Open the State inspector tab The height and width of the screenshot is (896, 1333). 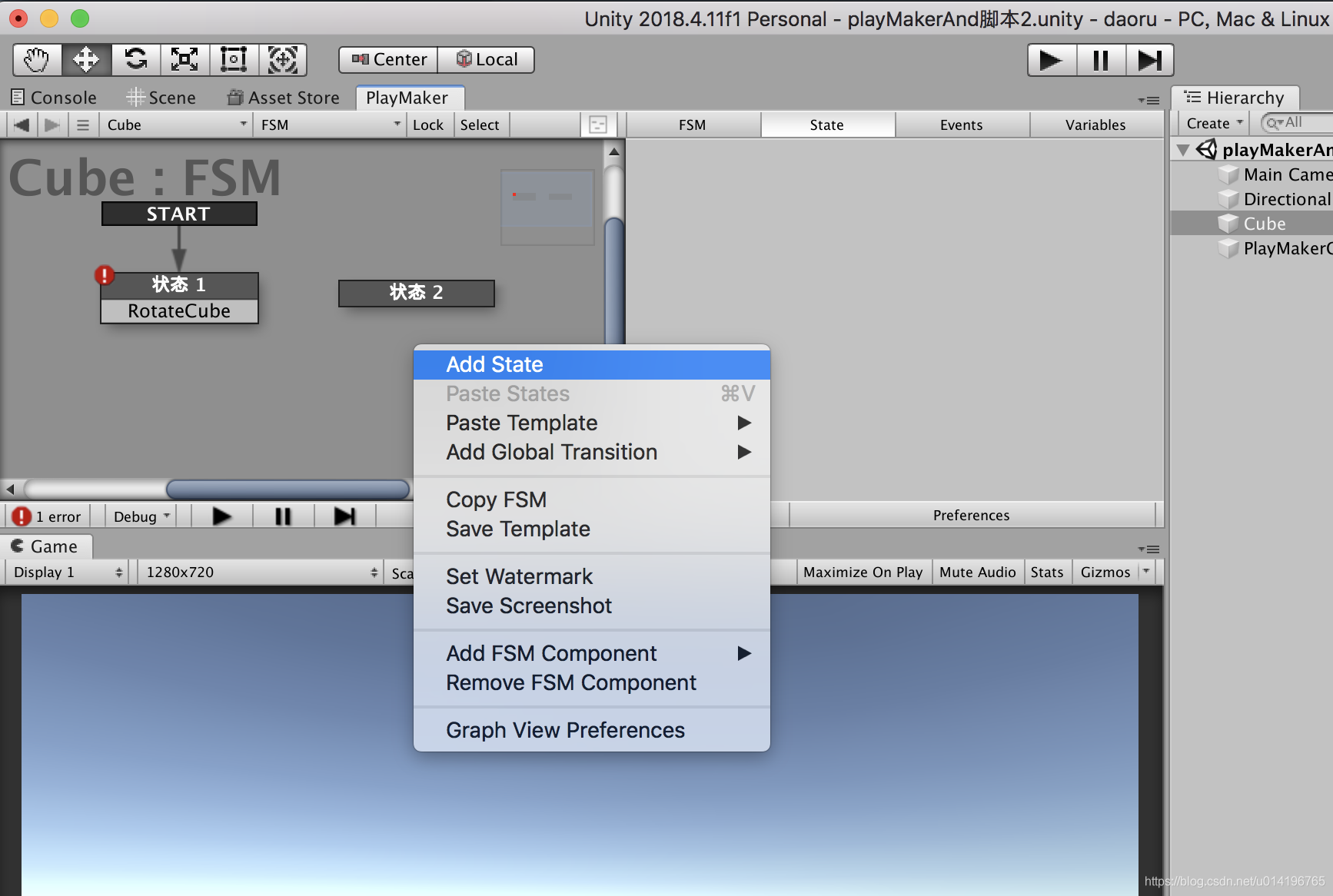click(x=827, y=124)
